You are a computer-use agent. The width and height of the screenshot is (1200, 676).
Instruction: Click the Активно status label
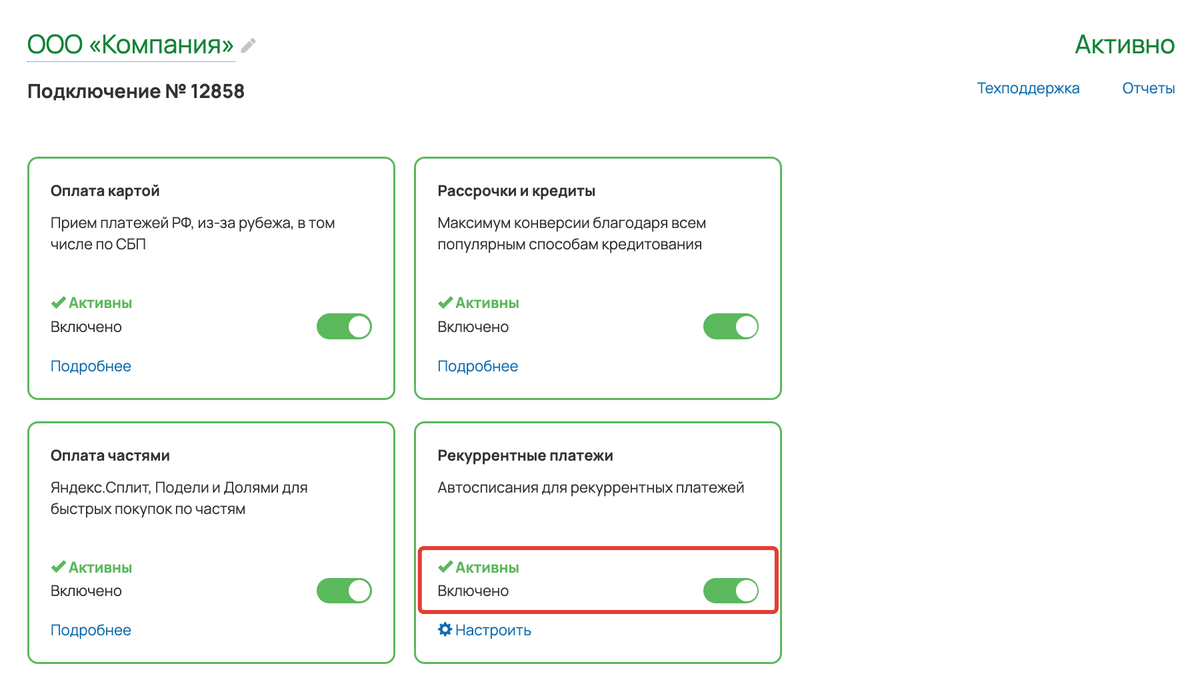pyautogui.click(x=1125, y=45)
